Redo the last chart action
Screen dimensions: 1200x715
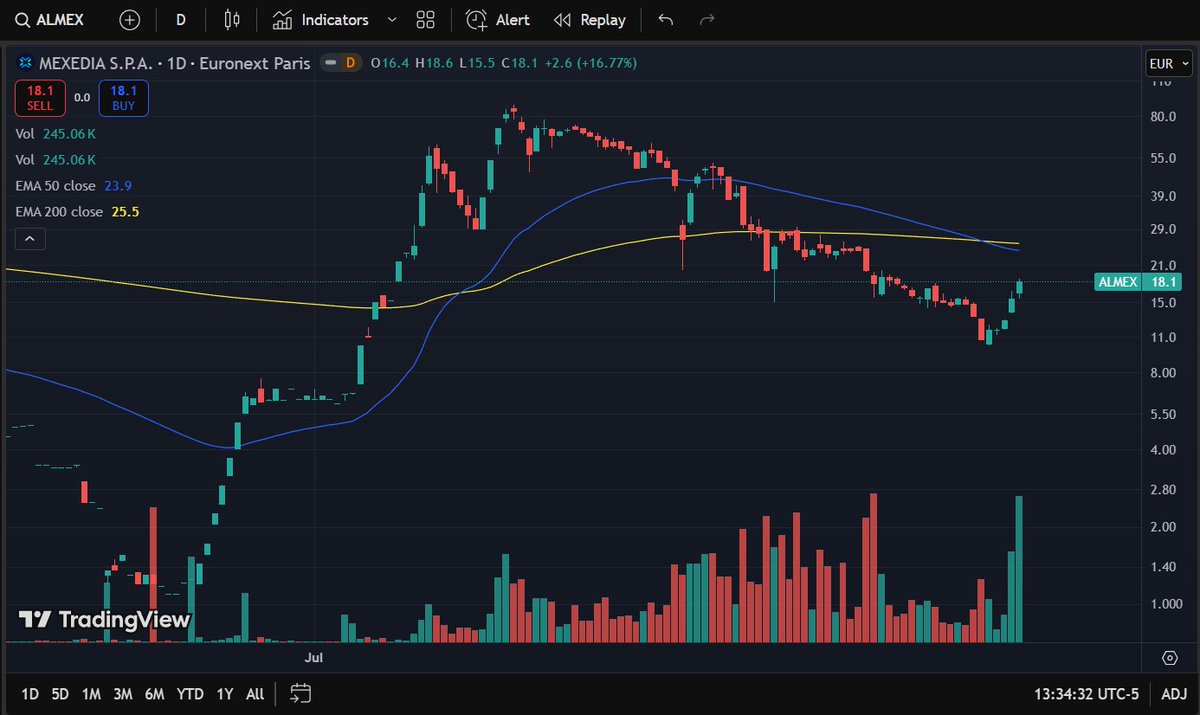pos(707,20)
